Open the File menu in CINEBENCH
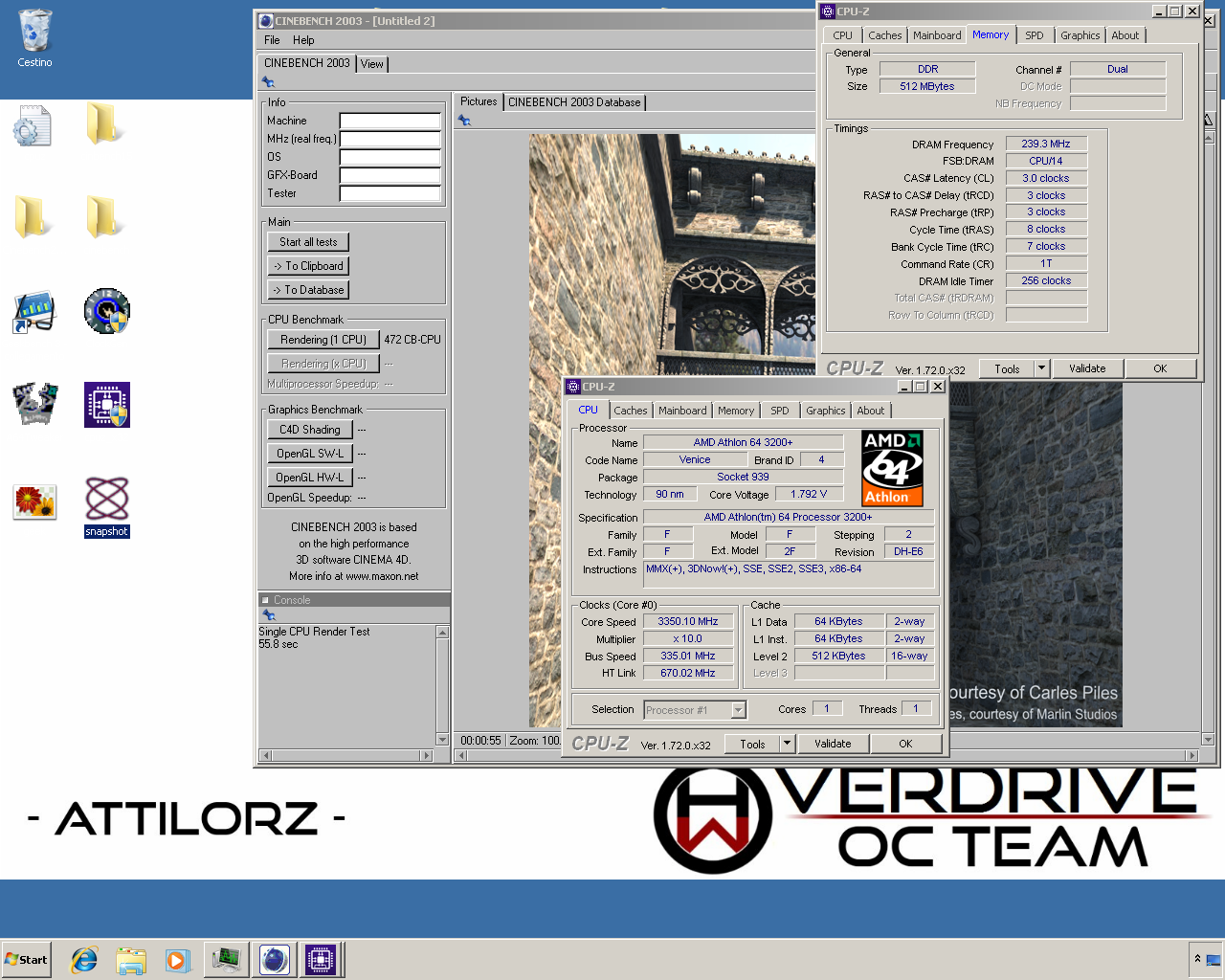1225x980 pixels. pyautogui.click(x=272, y=40)
